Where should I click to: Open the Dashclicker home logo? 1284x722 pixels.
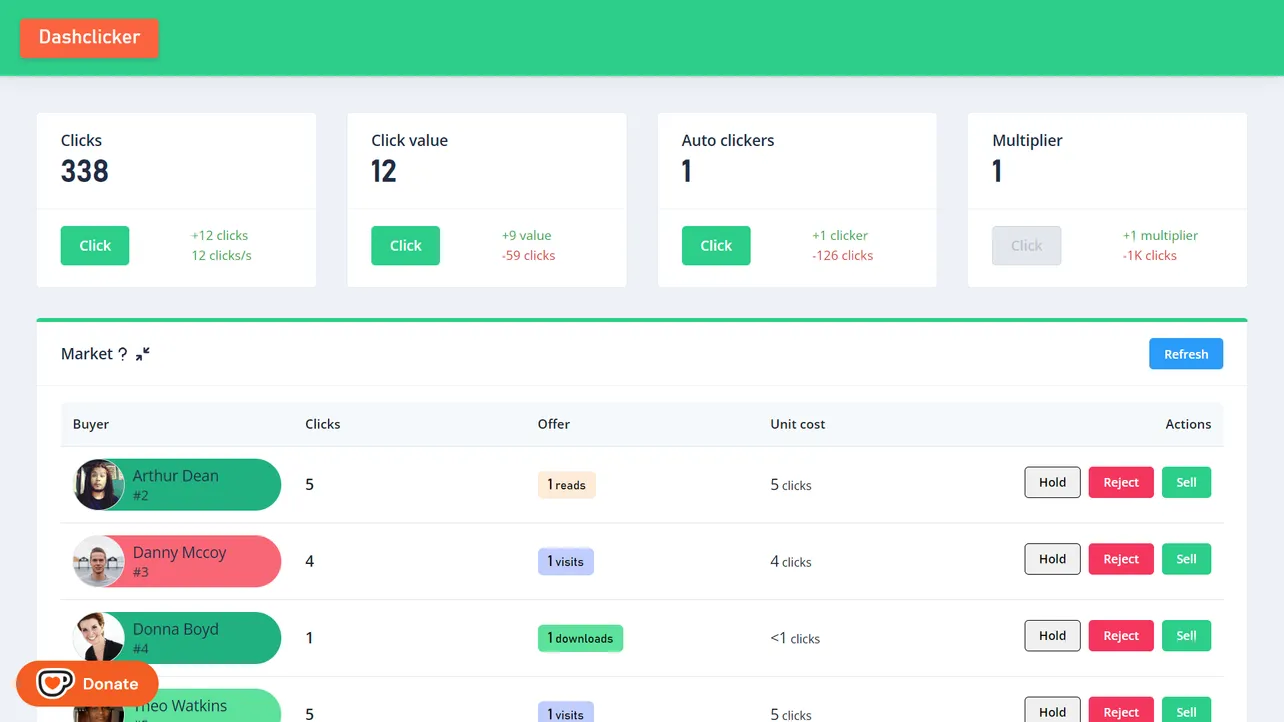click(x=89, y=38)
